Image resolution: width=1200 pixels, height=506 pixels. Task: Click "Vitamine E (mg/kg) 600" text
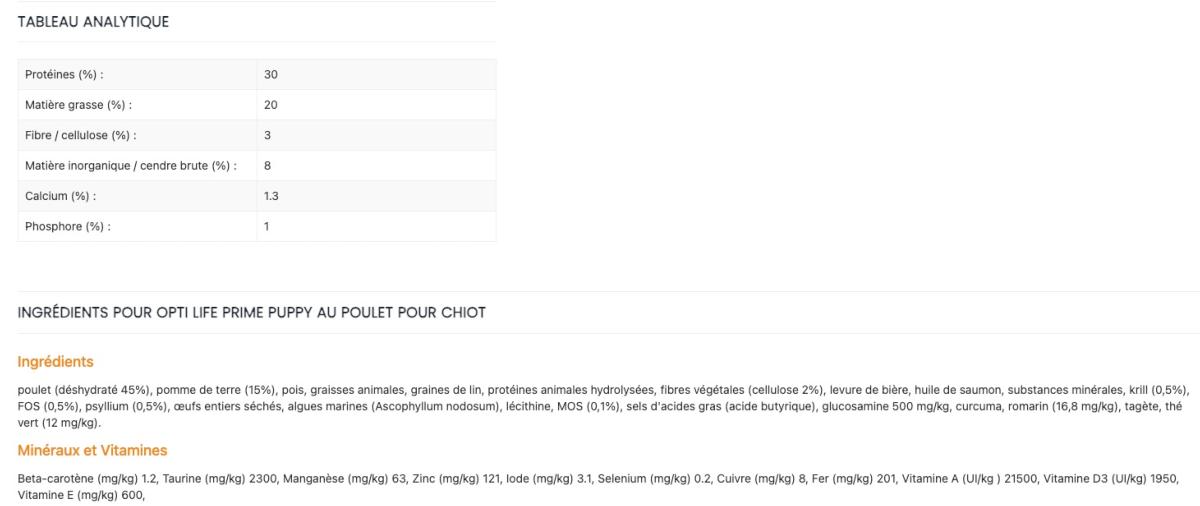click(80, 494)
